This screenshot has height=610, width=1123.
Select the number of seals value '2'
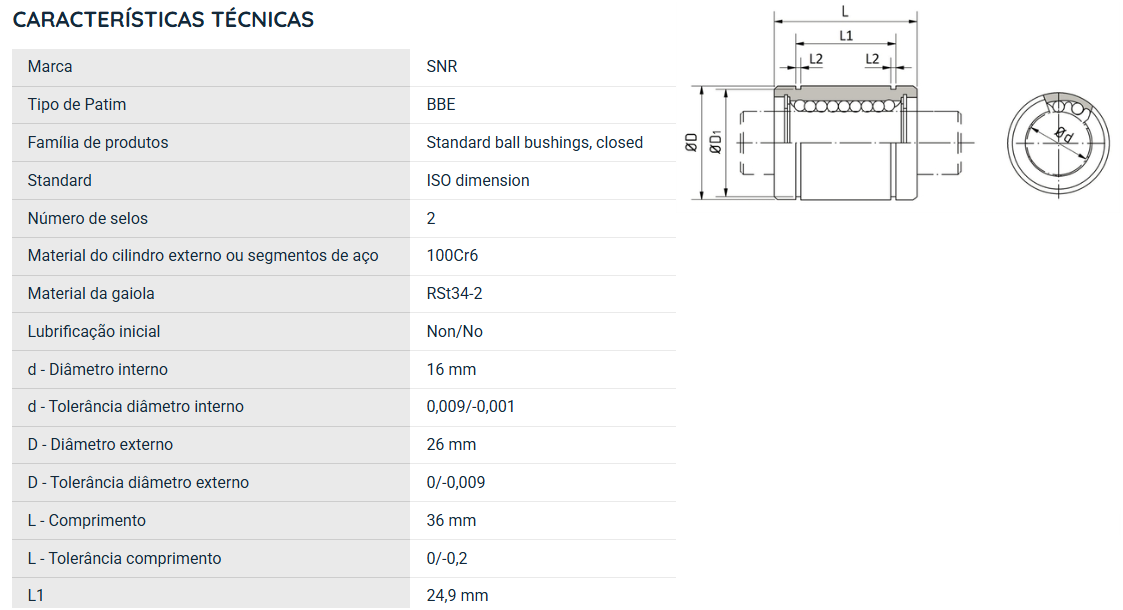[x=431, y=218]
